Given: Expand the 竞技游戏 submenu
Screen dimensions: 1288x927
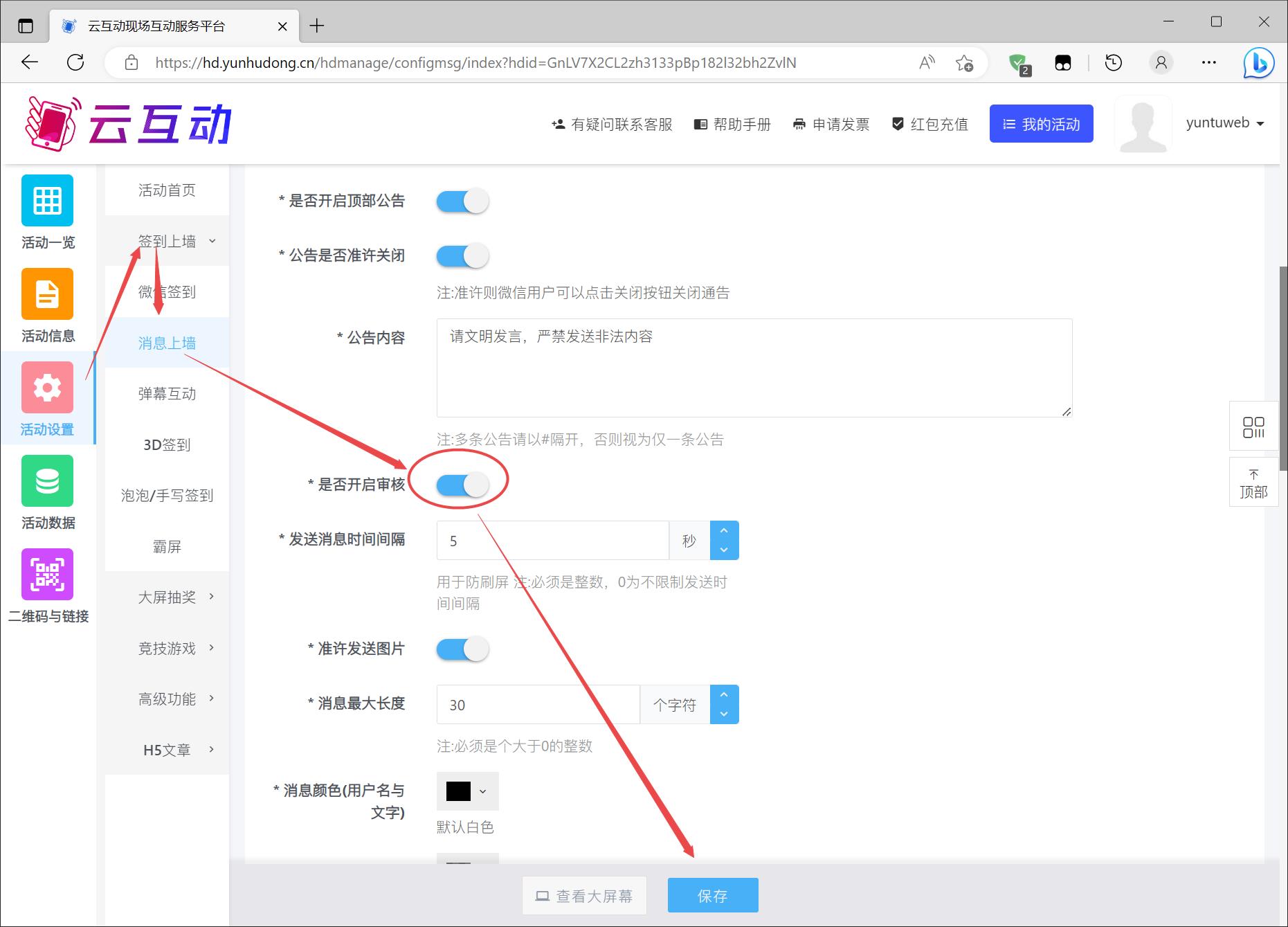Looking at the screenshot, I should pos(167,648).
